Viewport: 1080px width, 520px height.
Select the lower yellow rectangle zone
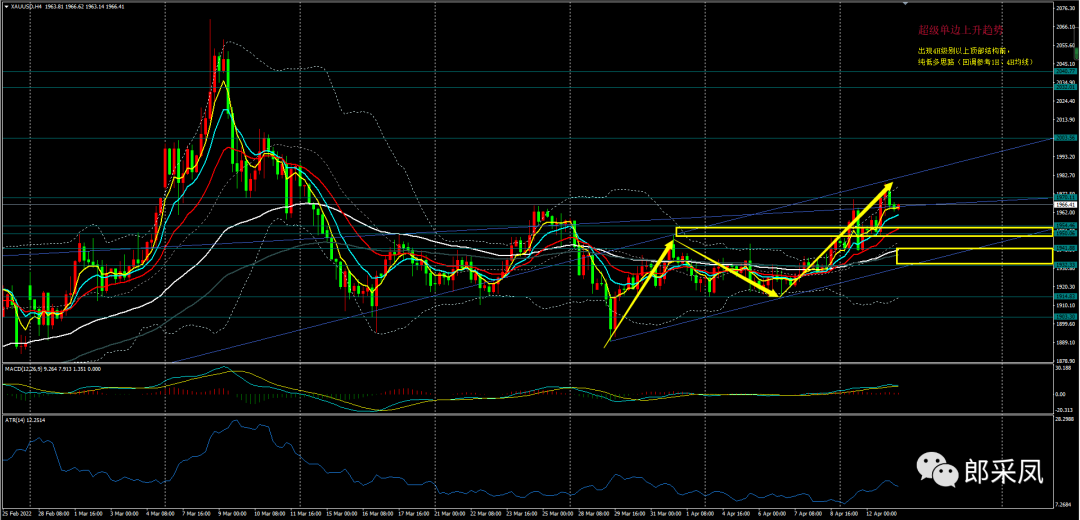click(974, 256)
